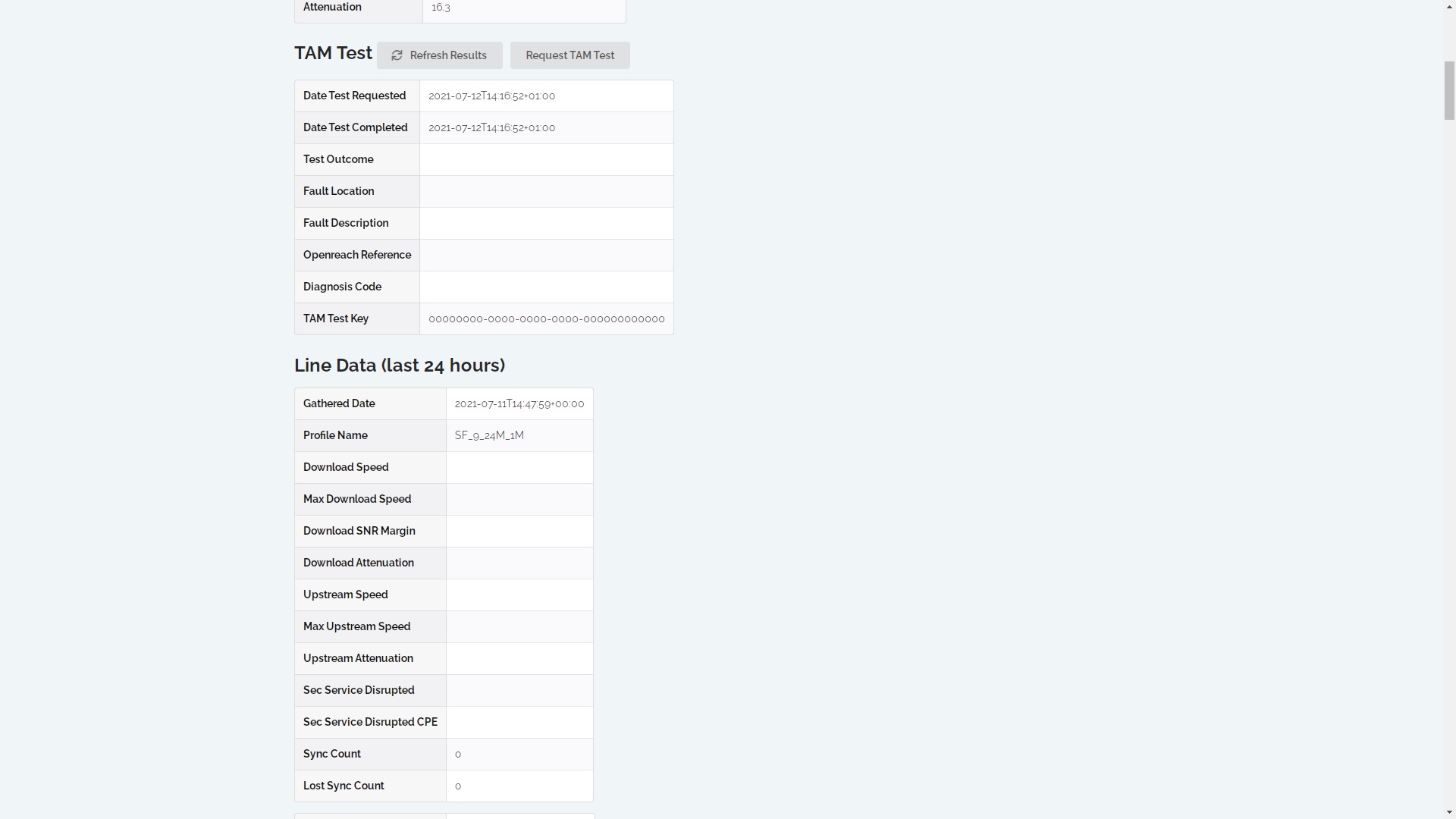Viewport: 1456px width, 819px height.
Task: Click the refresh icon in Refresh Results
Action: click(397, 55)
